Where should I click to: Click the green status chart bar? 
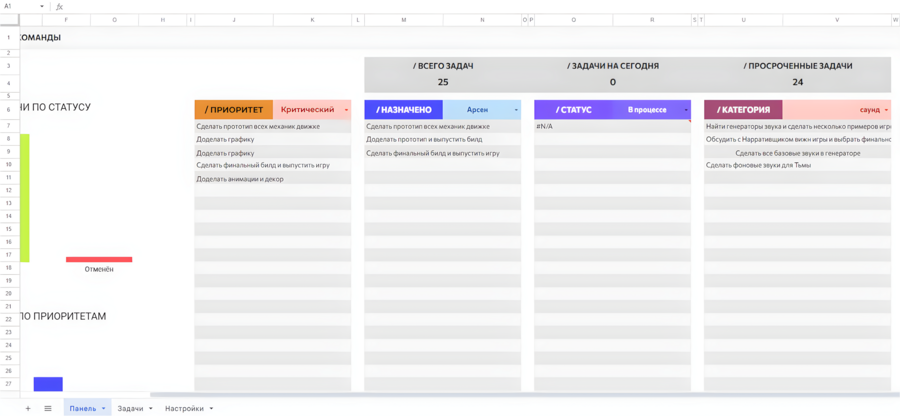pyautogui.click(x=25, y=198)
